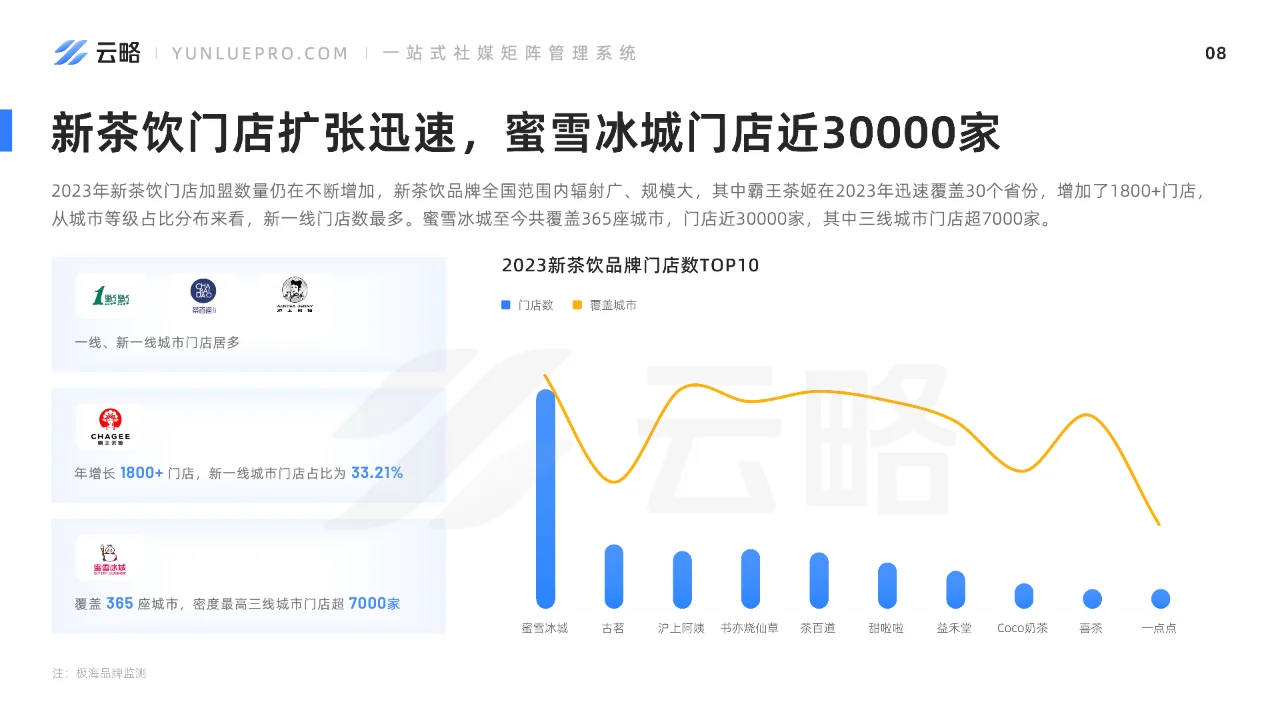Click the highlighted 365 figure

point(120,604)
